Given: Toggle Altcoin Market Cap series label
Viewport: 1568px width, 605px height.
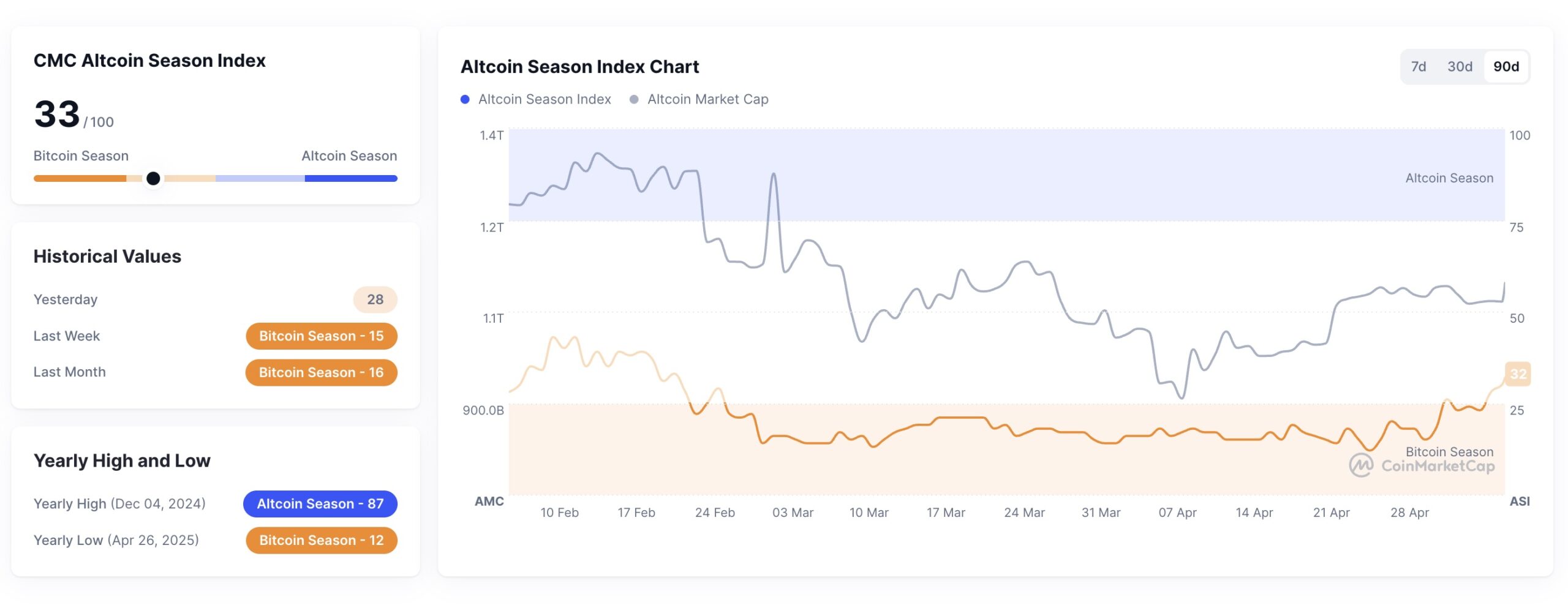Looking at the screenshot, I should tap(707, 99).
